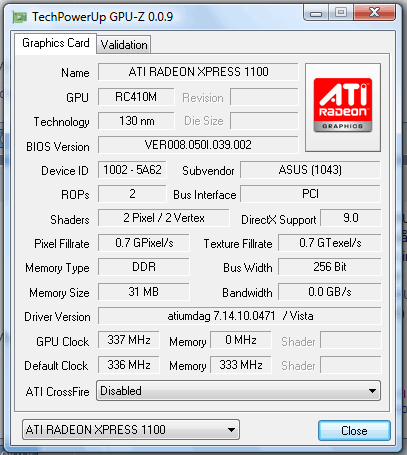
Task: Select the Device ID field 1002 - 5A62
Action: [132, 170]
